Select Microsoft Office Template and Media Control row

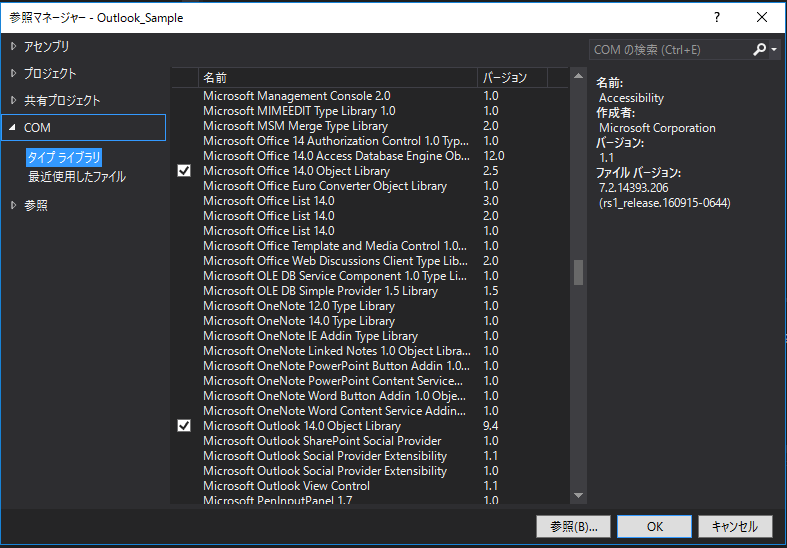370,246
